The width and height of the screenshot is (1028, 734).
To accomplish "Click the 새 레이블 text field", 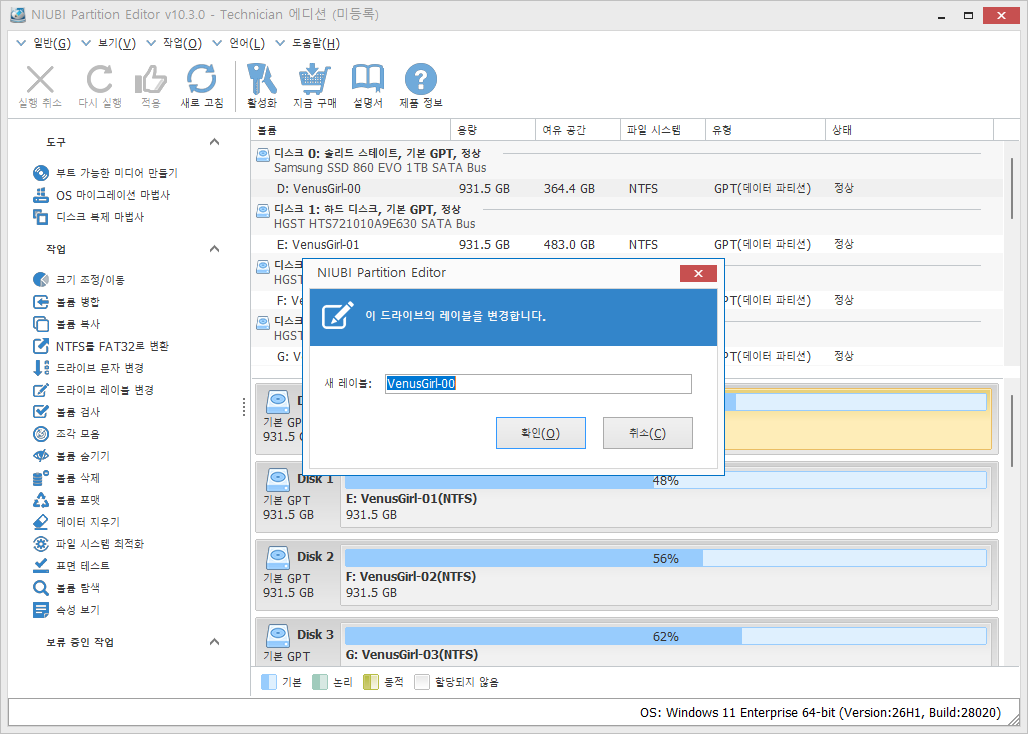I will (538, 383).
